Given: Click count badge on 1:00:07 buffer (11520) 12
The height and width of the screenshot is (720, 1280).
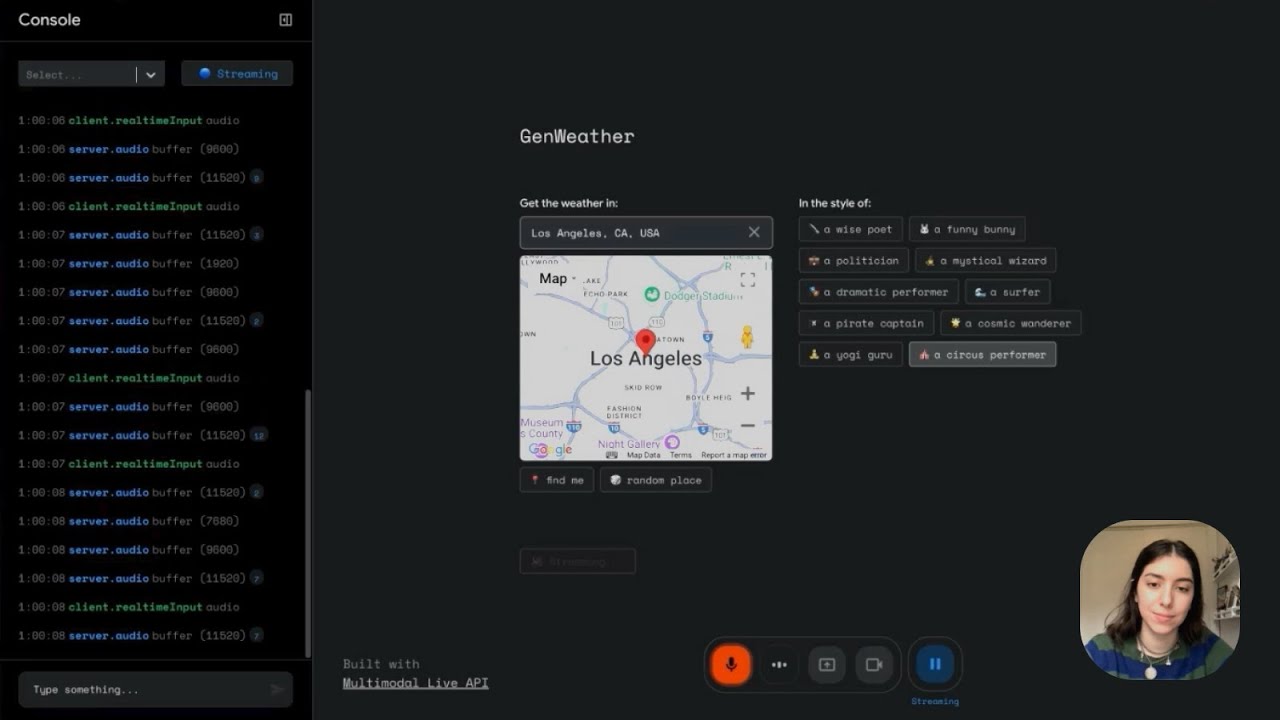Looking at the screenshot, I should 259,435.
